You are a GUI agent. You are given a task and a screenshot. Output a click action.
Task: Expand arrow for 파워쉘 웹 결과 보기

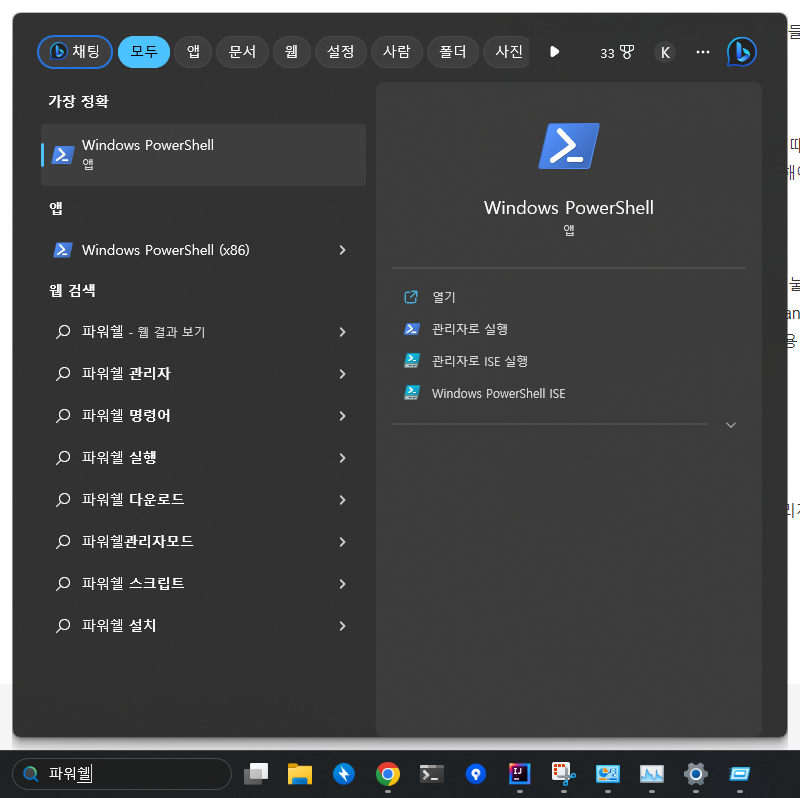click(342, 332)
